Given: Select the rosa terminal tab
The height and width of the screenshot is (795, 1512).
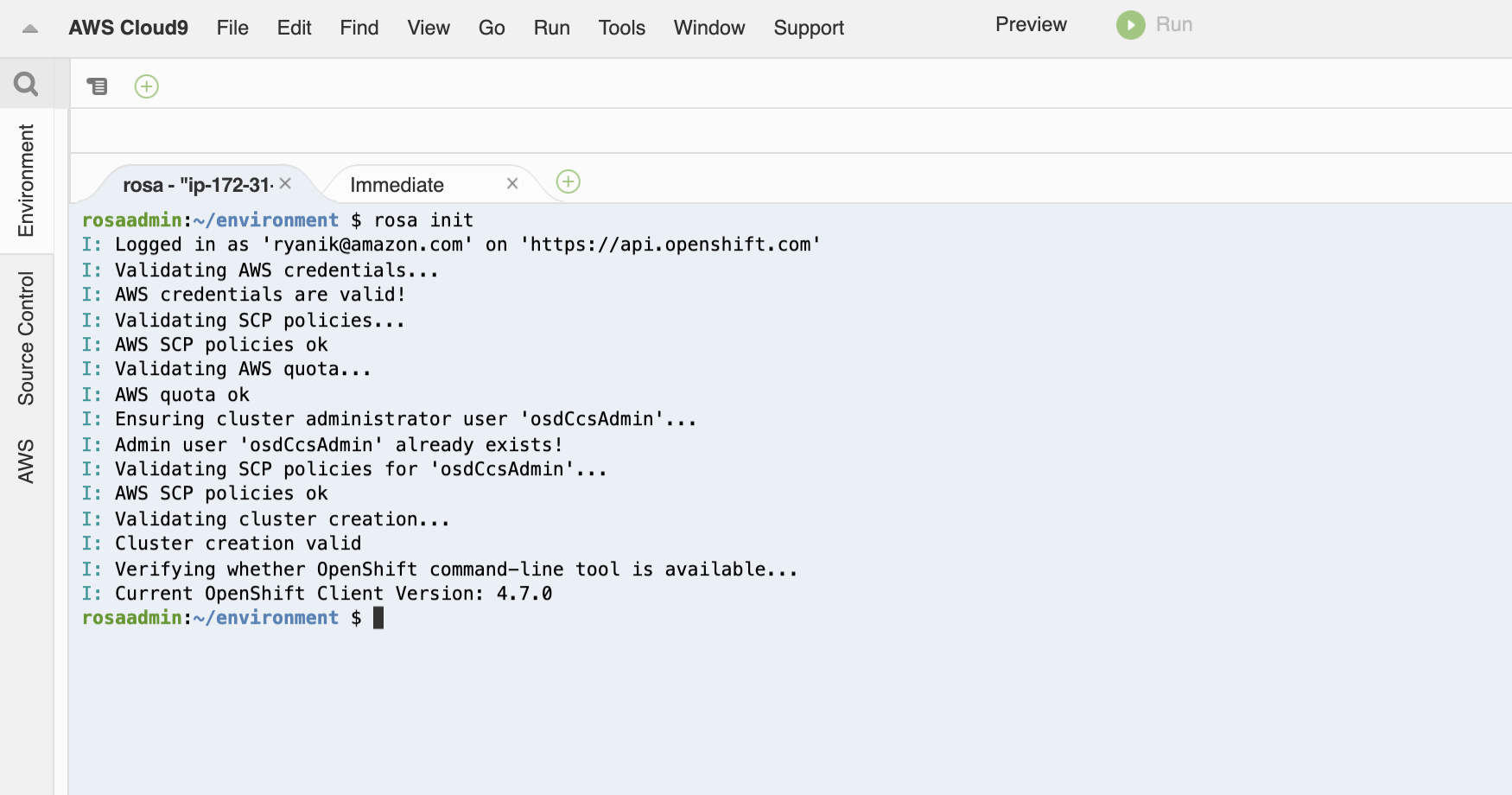Looking at the screenshot, I should (197, 185).
